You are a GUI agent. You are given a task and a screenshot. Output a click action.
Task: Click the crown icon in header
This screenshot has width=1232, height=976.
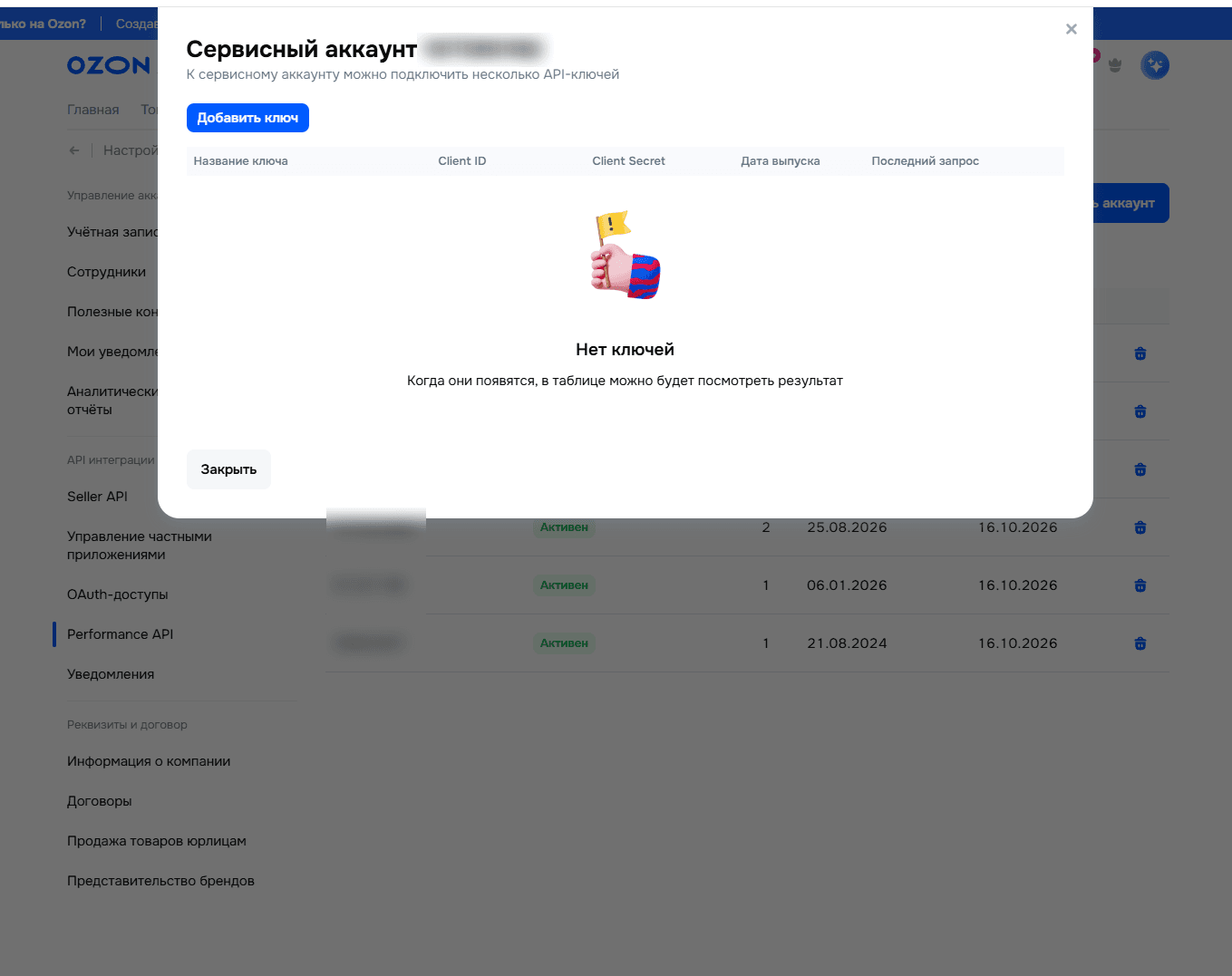tap(1115, 65)
